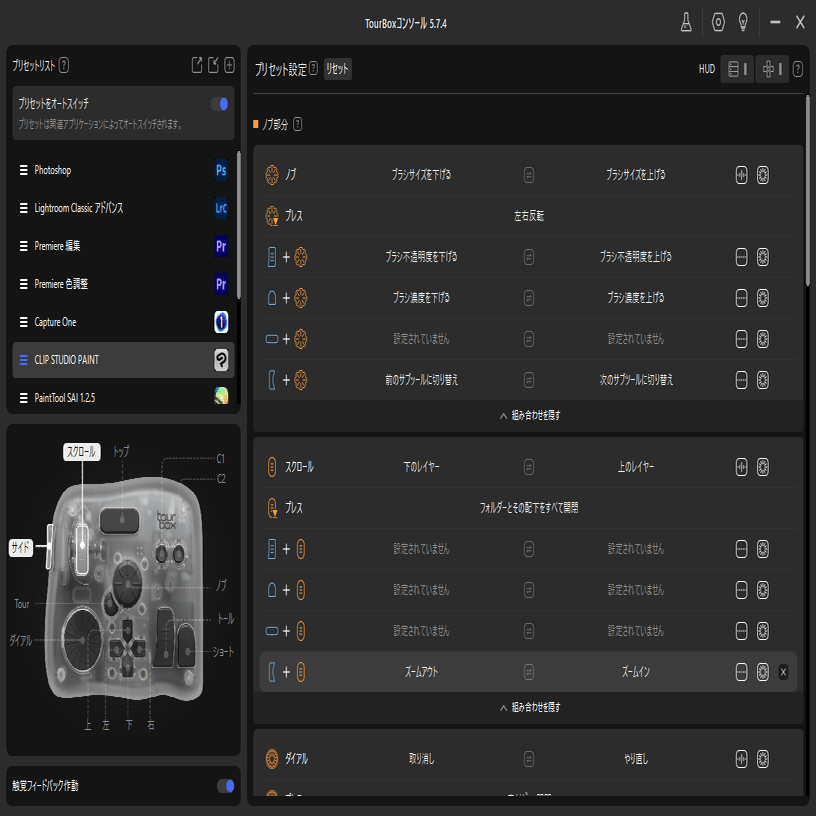Click the lab flask icon in title bar
This screenshot has width=816, height=816.
[x=686, y=22]
